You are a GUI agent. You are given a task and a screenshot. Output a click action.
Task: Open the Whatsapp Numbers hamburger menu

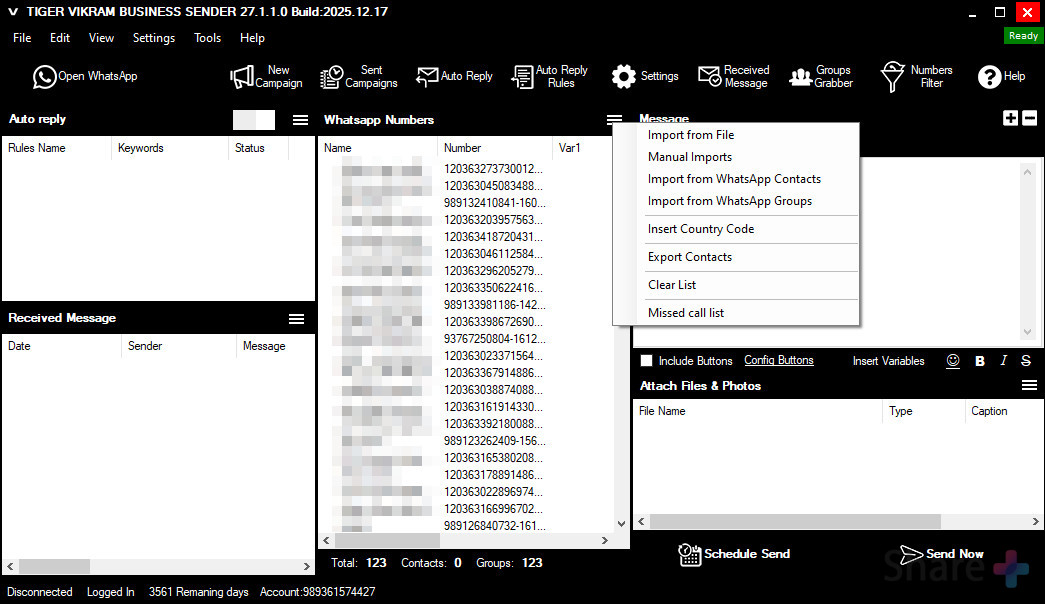(614, 119)
